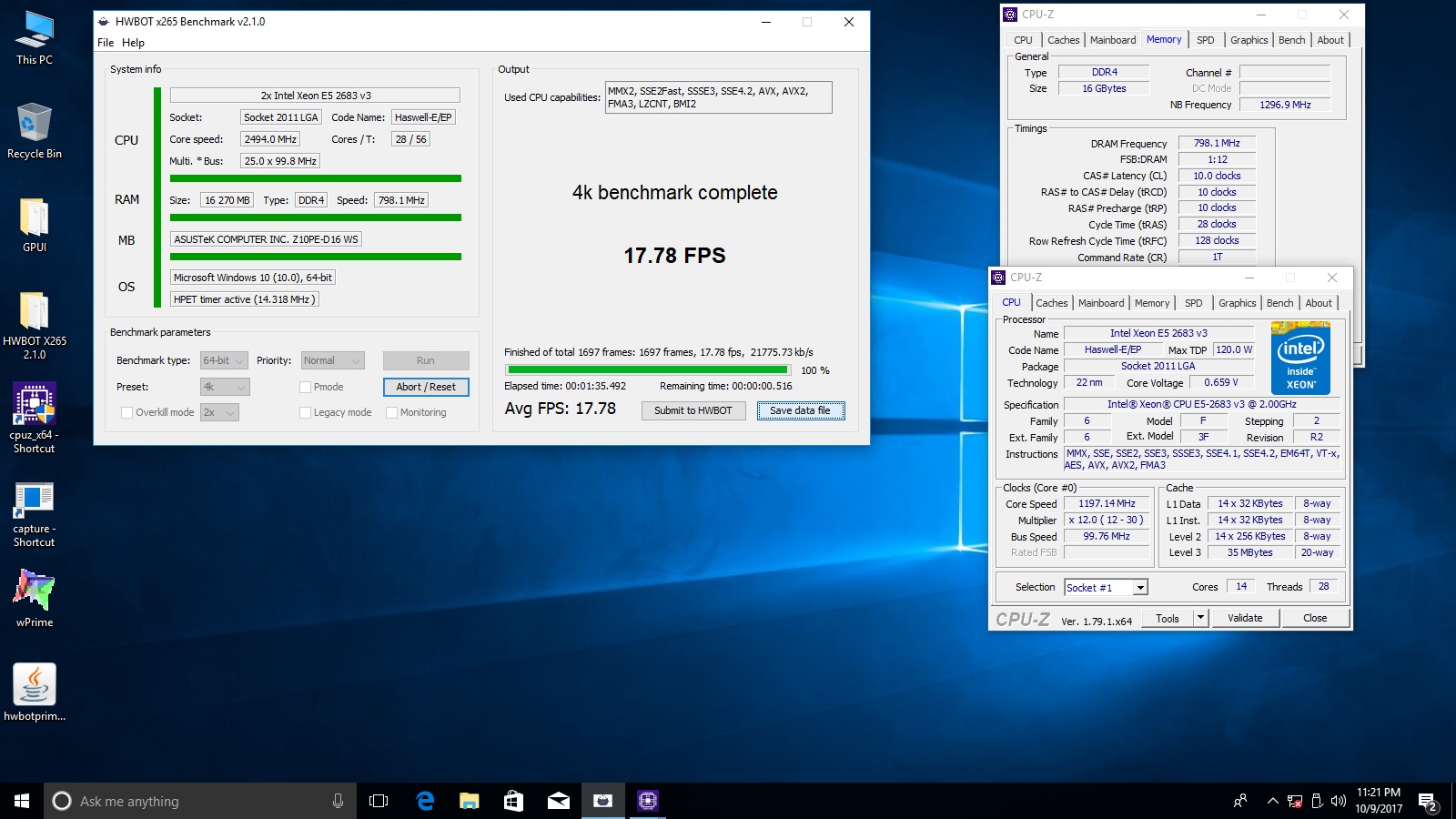This screenshot has width=1456, height=819.
Task: Open File Explorer from taskbar
Action: 469,801
